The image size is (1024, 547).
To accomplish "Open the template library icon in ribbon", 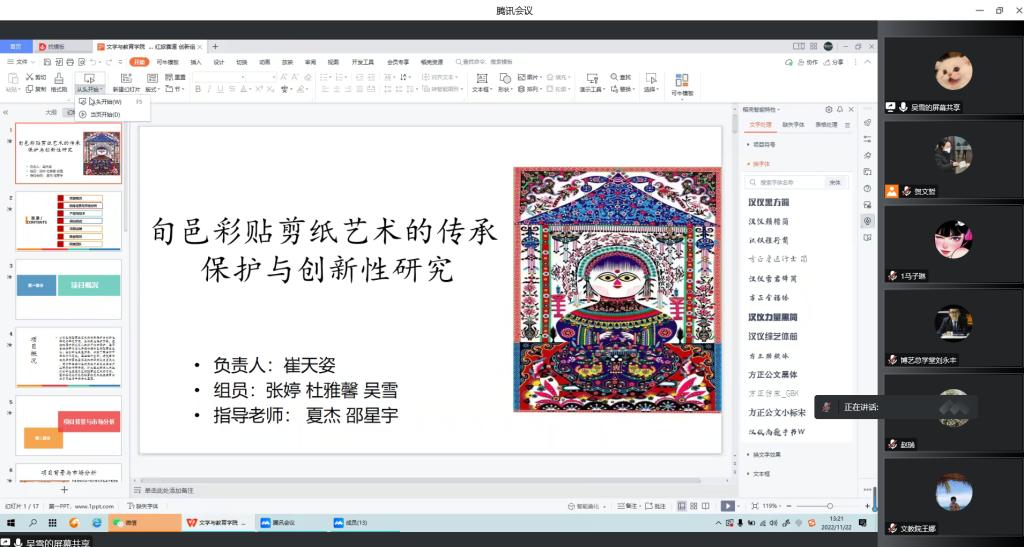I will click(x=682, y=80).
